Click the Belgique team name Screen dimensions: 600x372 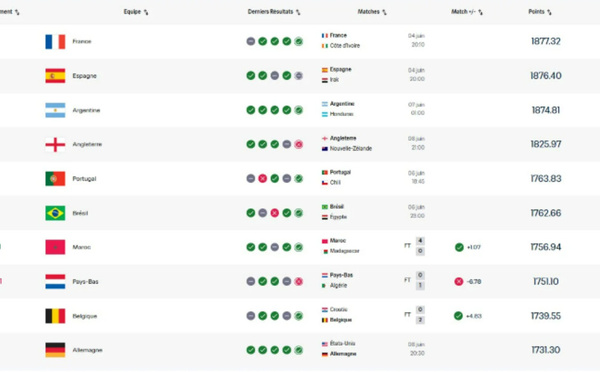pos(85,316)
